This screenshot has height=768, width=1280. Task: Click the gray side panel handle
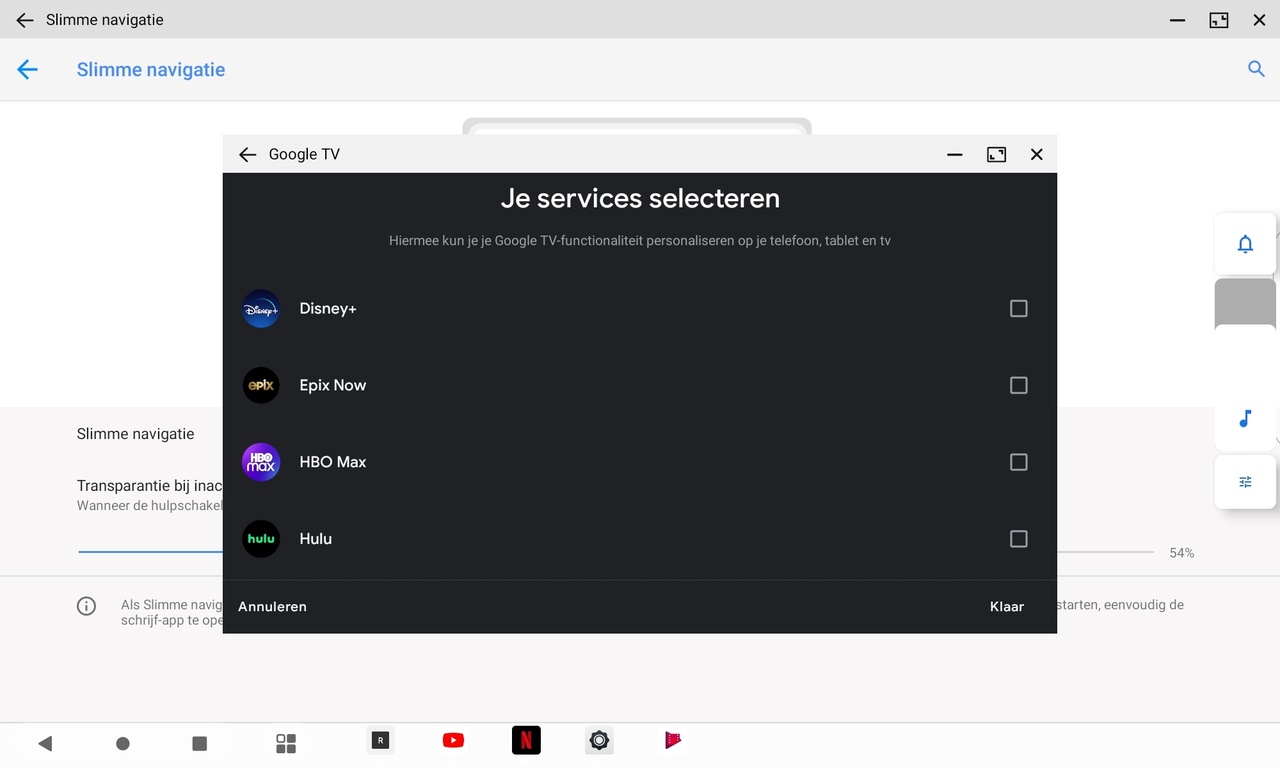click(1245, 303)
